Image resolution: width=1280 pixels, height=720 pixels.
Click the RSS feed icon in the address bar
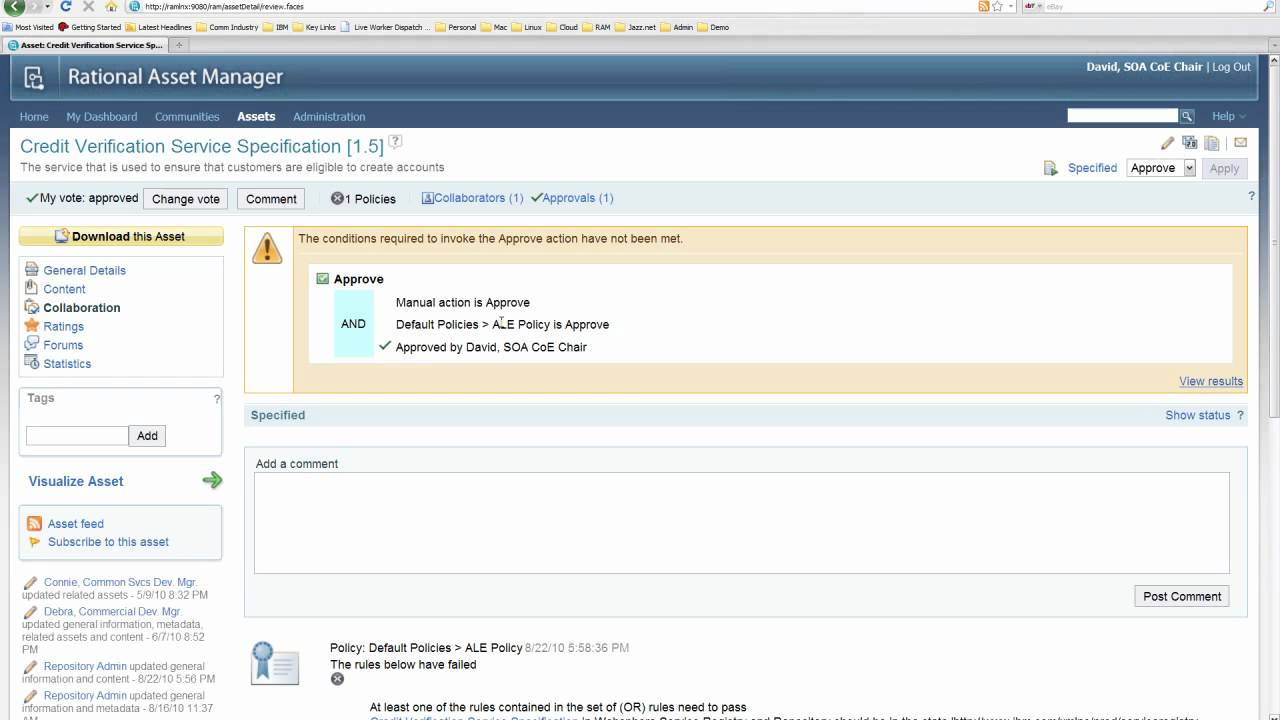tap(984, 6)
